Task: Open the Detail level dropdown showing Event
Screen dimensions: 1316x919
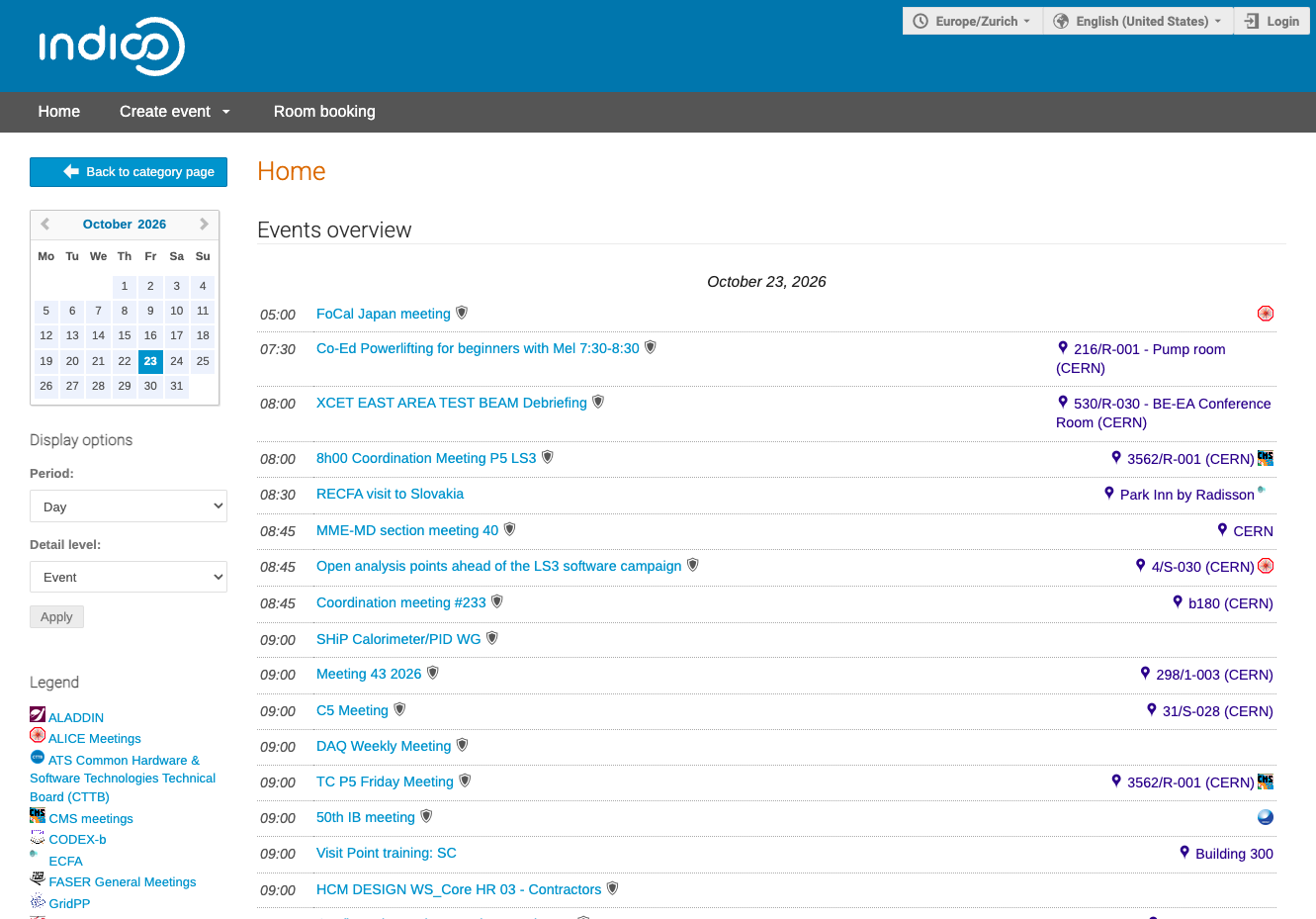Action: [129, 577]
